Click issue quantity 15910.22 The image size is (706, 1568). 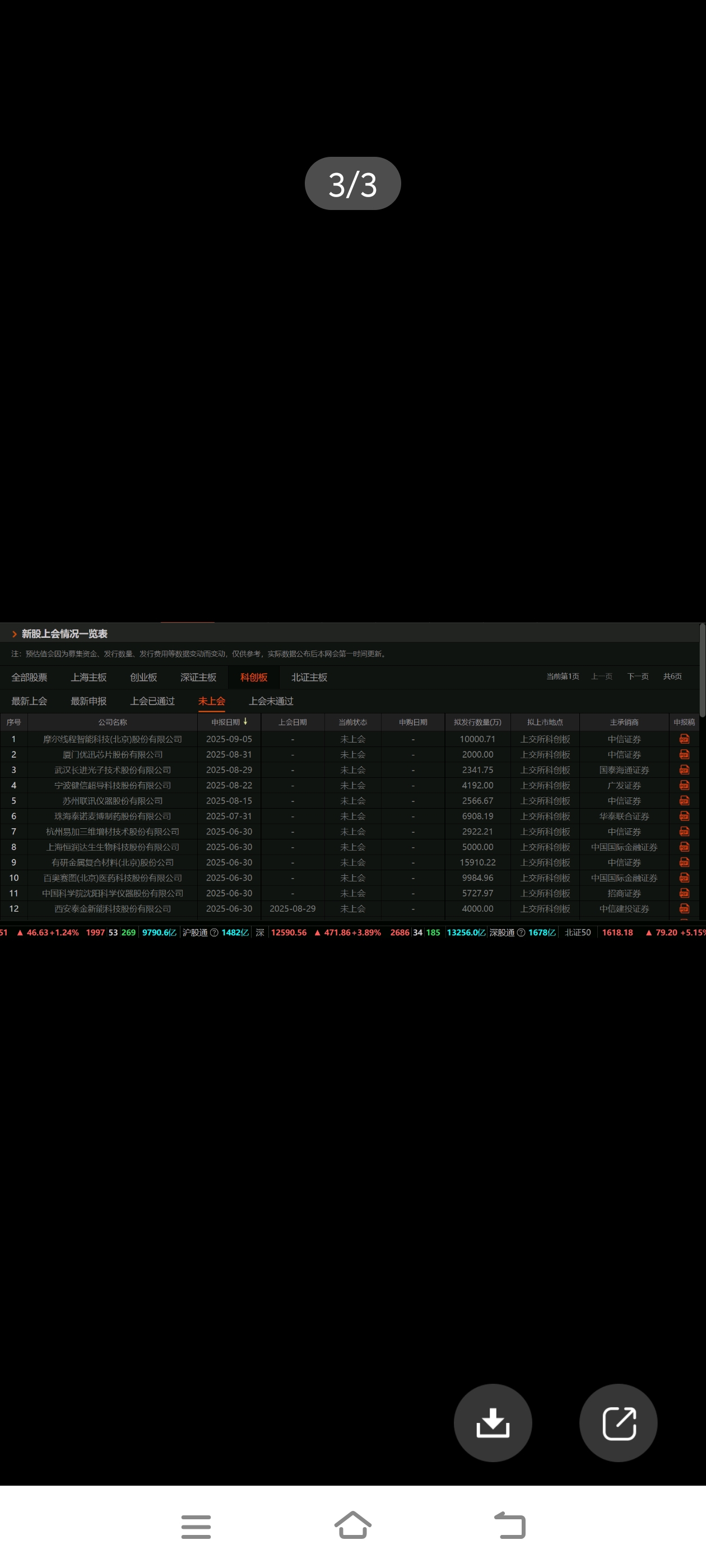click(477, 862)
